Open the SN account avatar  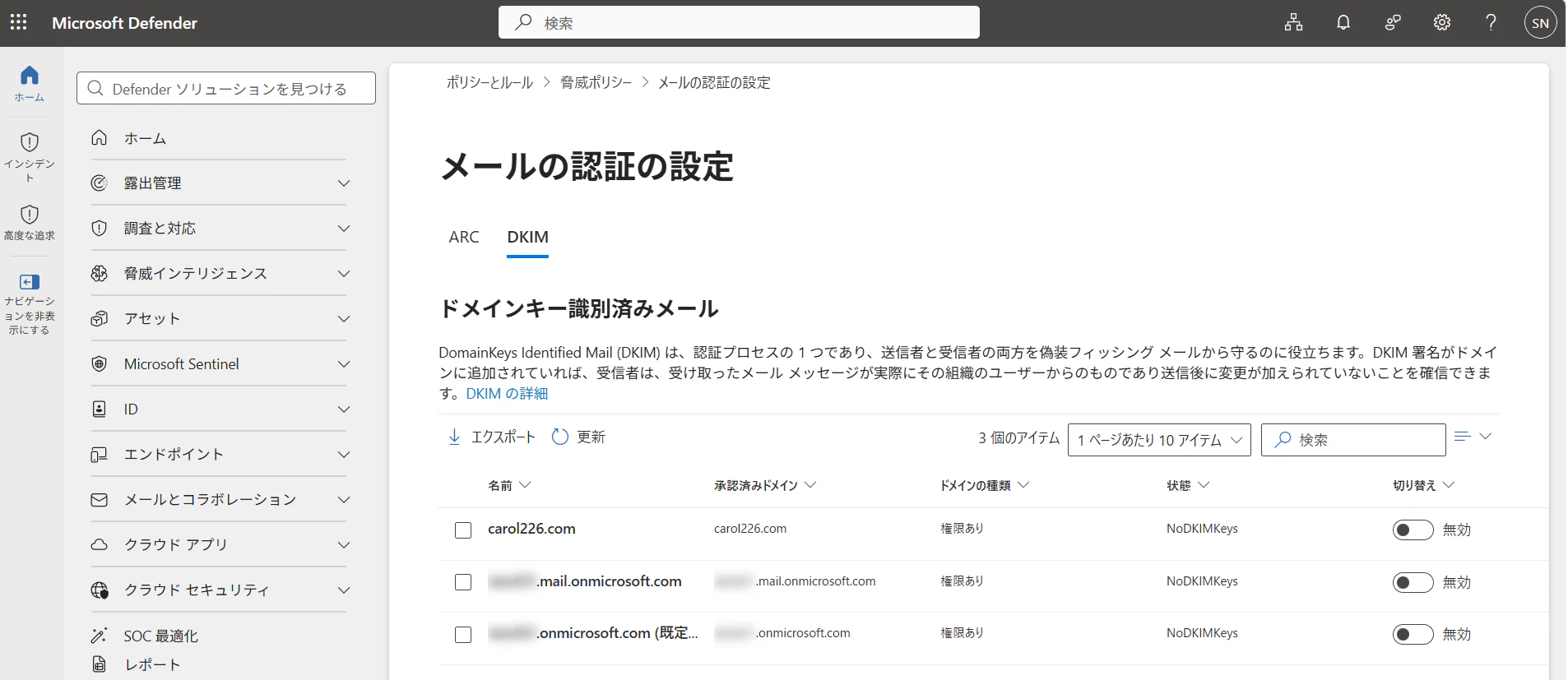point(1541,23)
